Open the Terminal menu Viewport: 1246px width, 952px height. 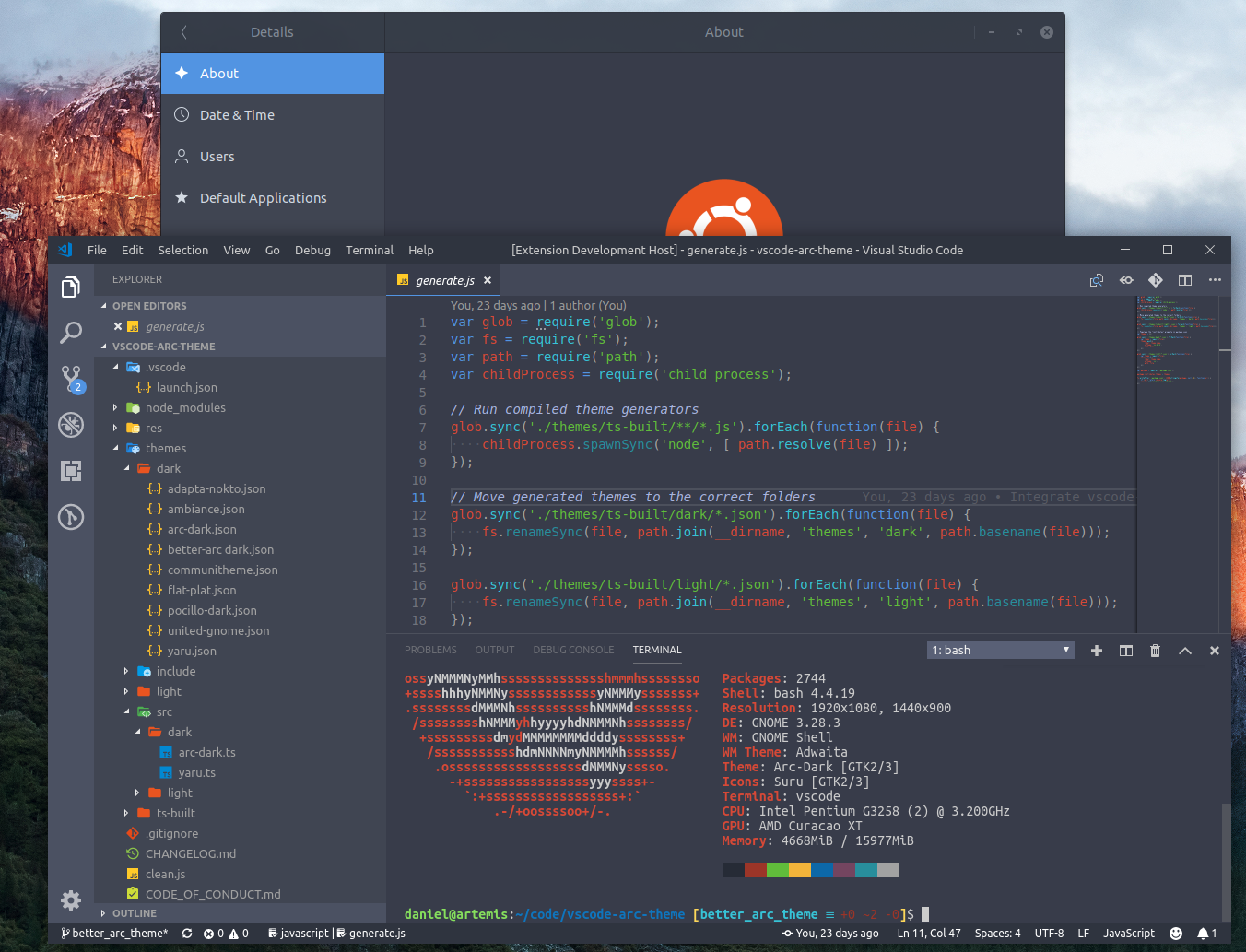point(369,250)
